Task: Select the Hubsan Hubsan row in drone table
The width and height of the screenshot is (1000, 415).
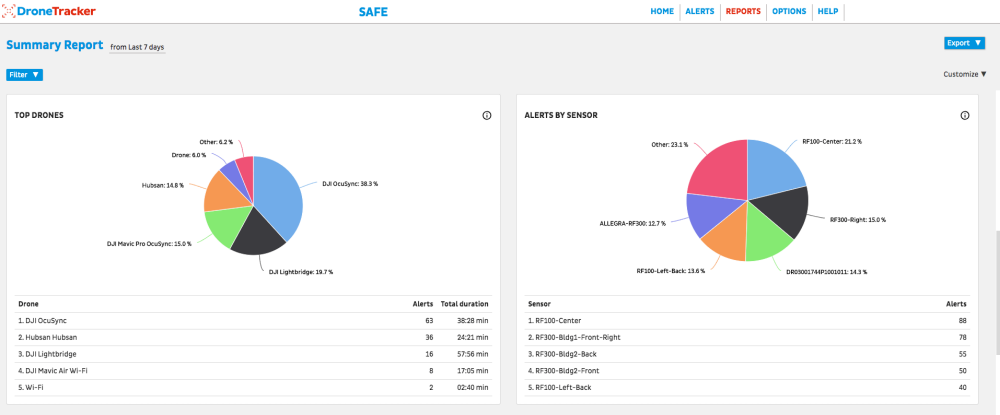Action: pyautogui.click(x=250, y=337)
